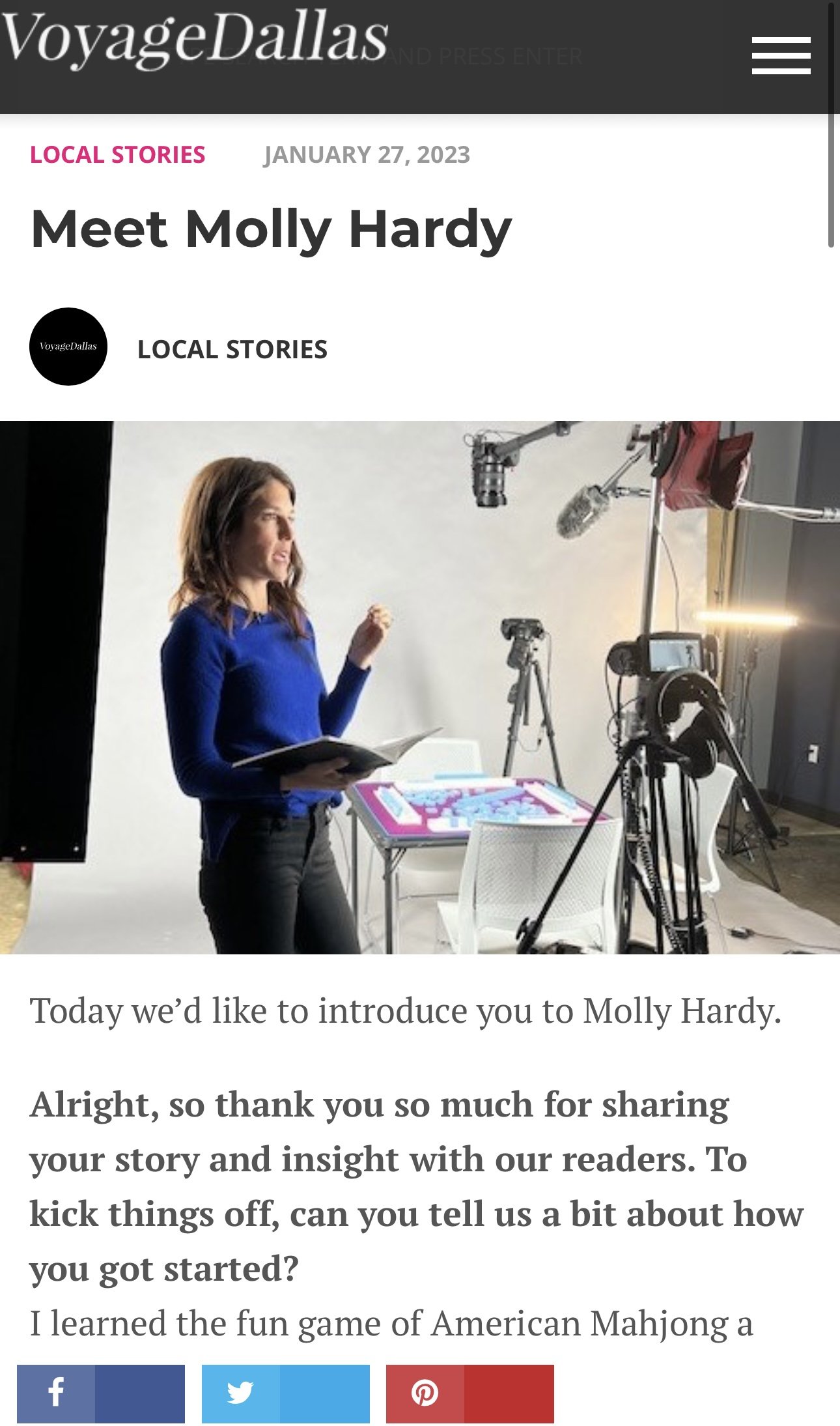
Task: Click the dark red Pinterest button area
Action: tap(509, 1393)
